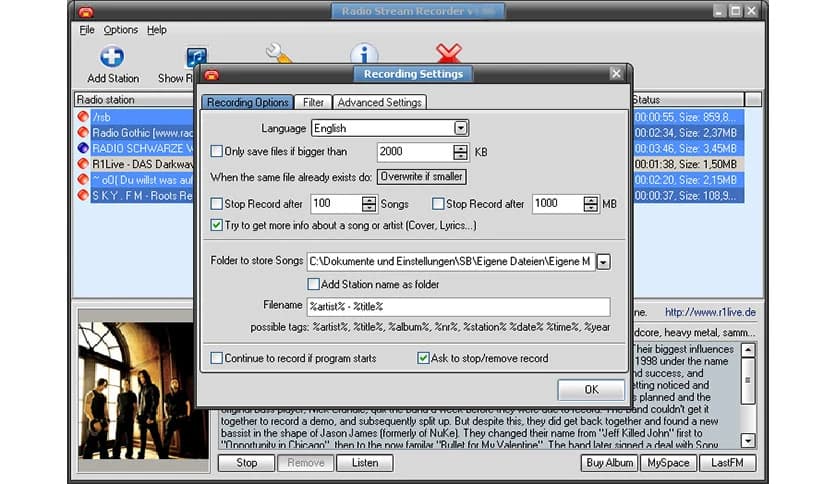Select the /rsb station row
Screen dimensions: 836x484
(x=142, y=117)
